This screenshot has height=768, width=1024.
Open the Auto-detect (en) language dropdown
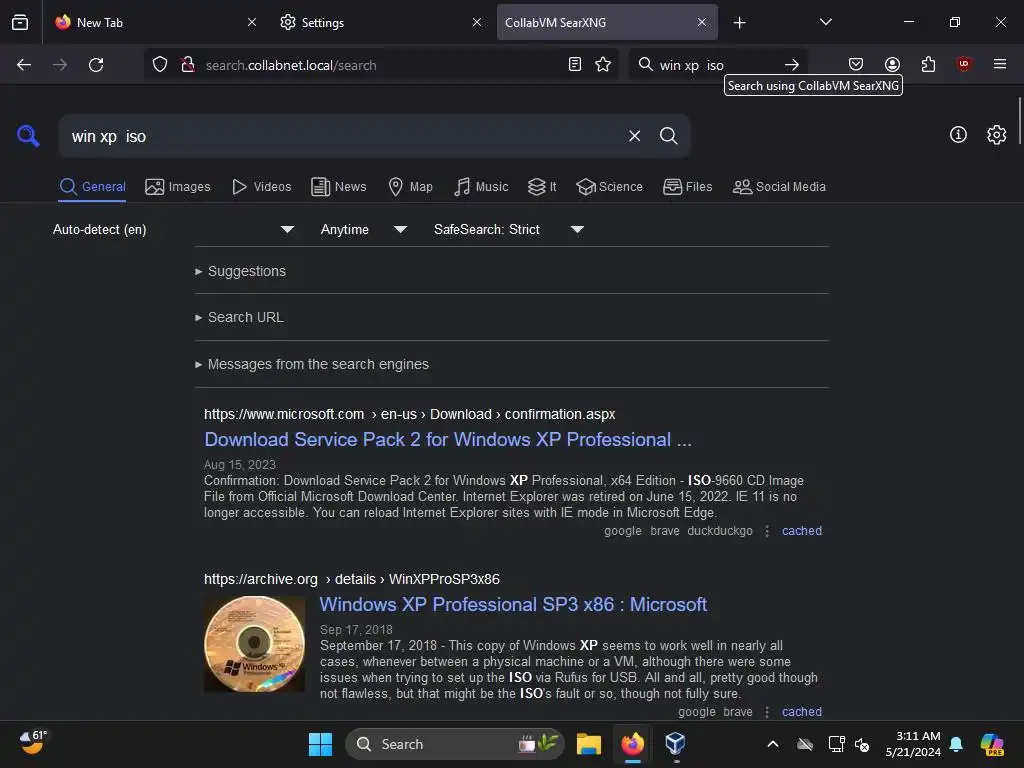(173, 229)
